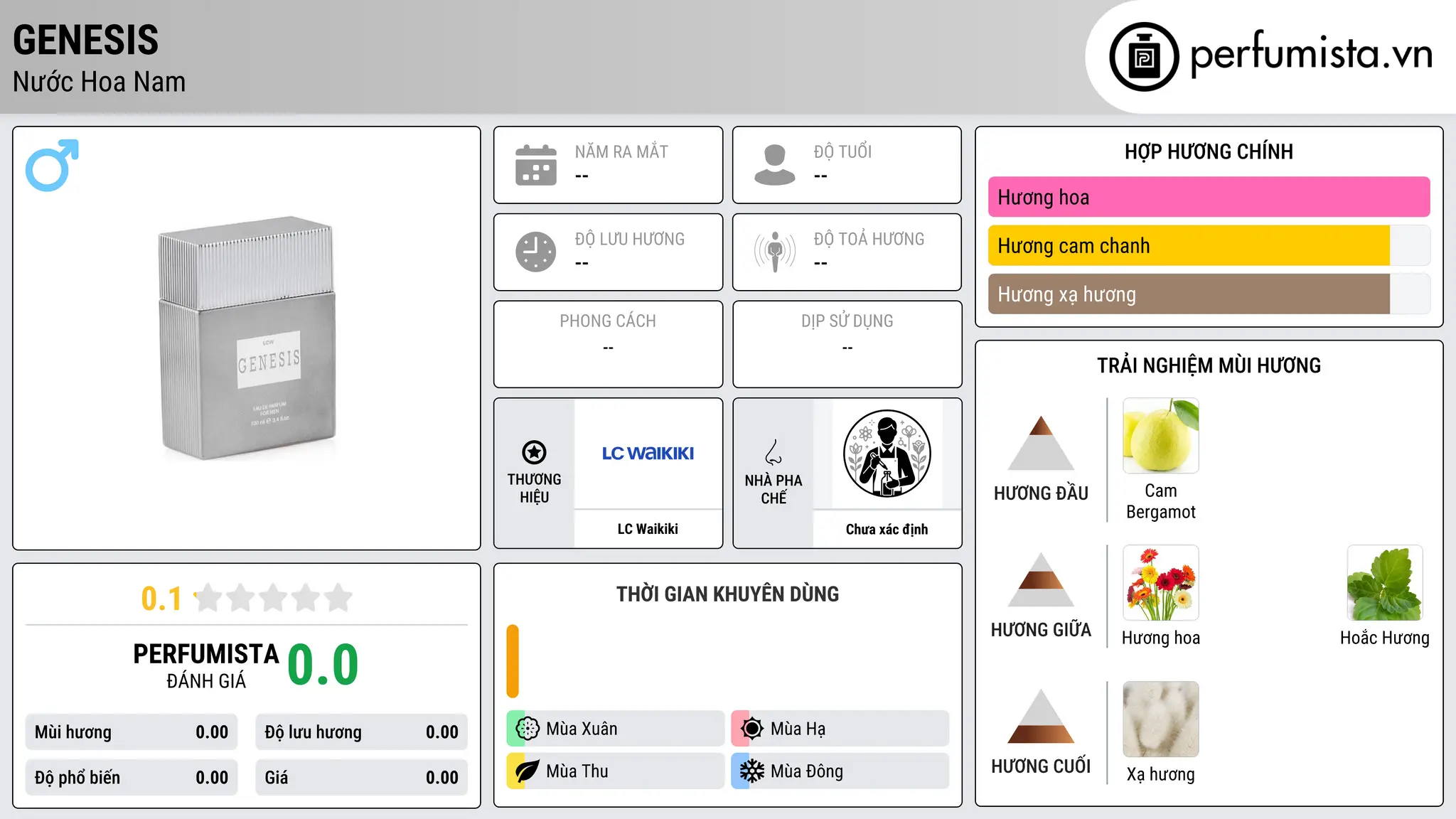
Task: Click the pink Hương hoa accord bar
Action: (x=1209, y=197)
